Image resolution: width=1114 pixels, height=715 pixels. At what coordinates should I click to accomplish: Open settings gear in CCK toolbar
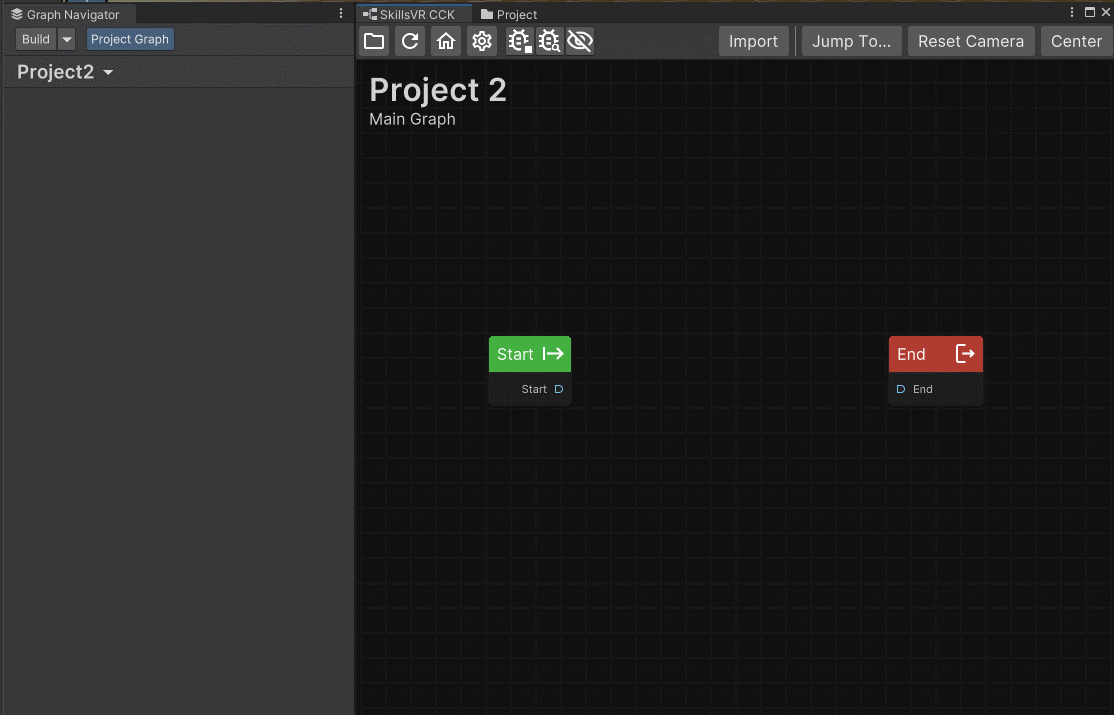(x=482, y=41)
